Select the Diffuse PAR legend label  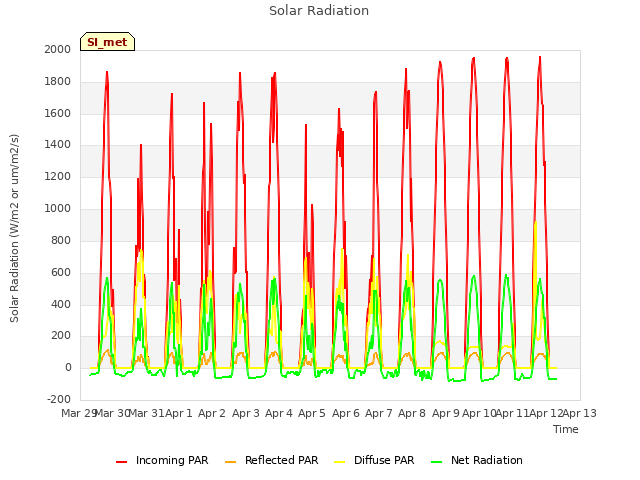[384, 460]
